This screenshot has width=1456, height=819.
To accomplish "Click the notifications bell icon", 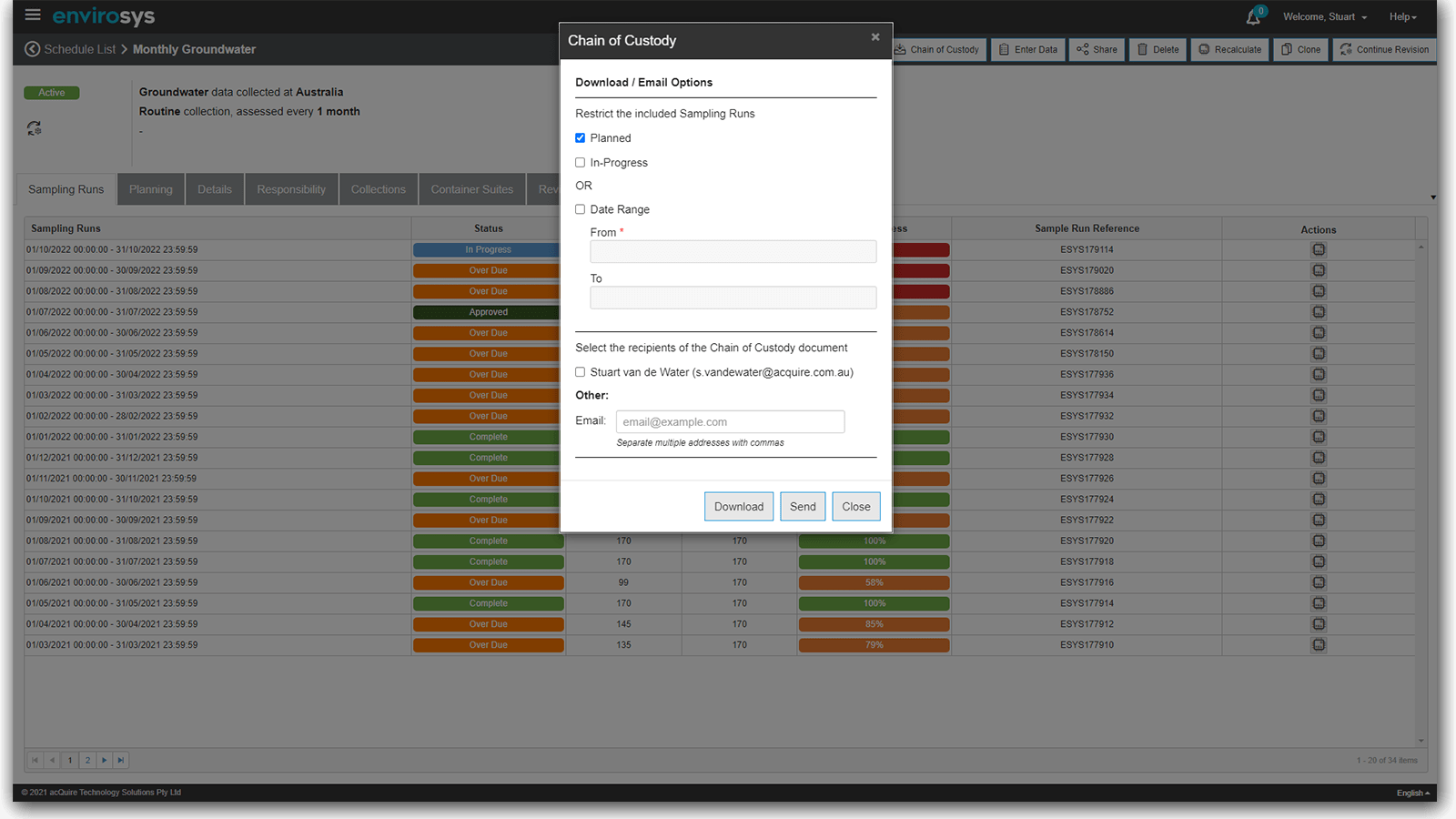I will [1253, 17].
